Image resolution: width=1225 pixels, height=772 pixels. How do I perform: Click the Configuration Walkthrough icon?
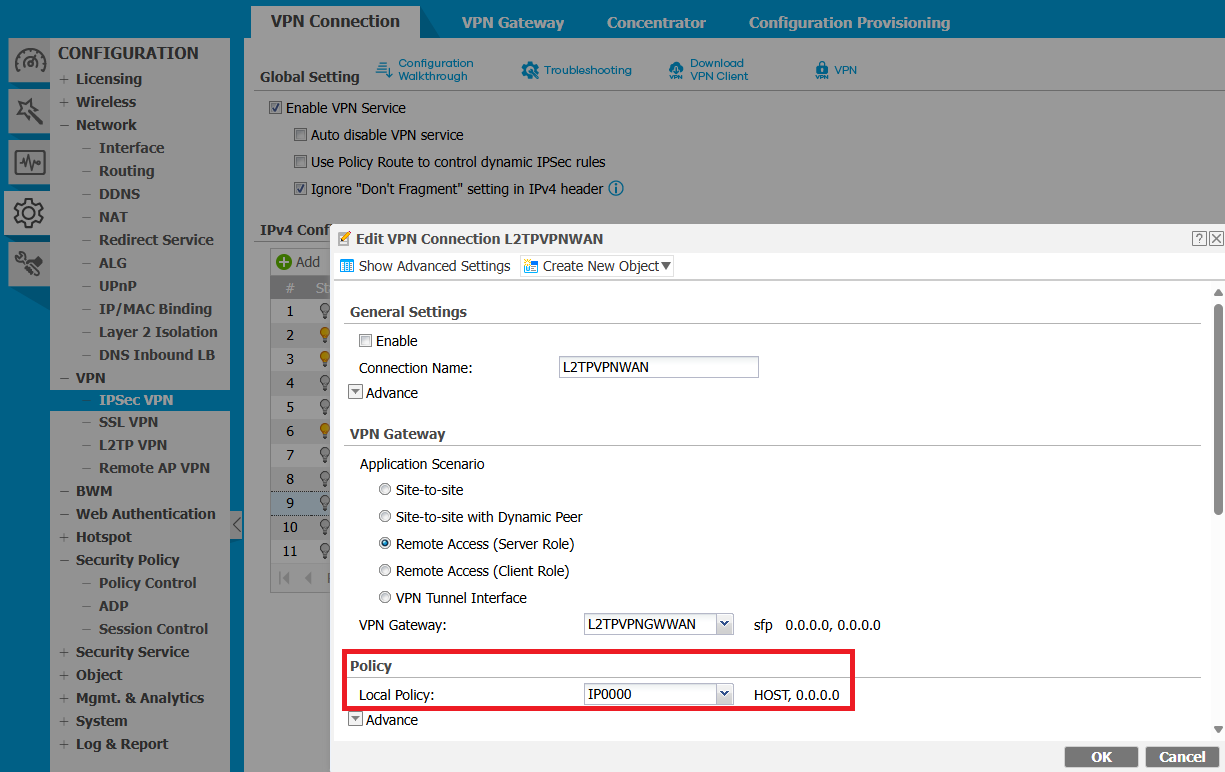tap(384, 69)
